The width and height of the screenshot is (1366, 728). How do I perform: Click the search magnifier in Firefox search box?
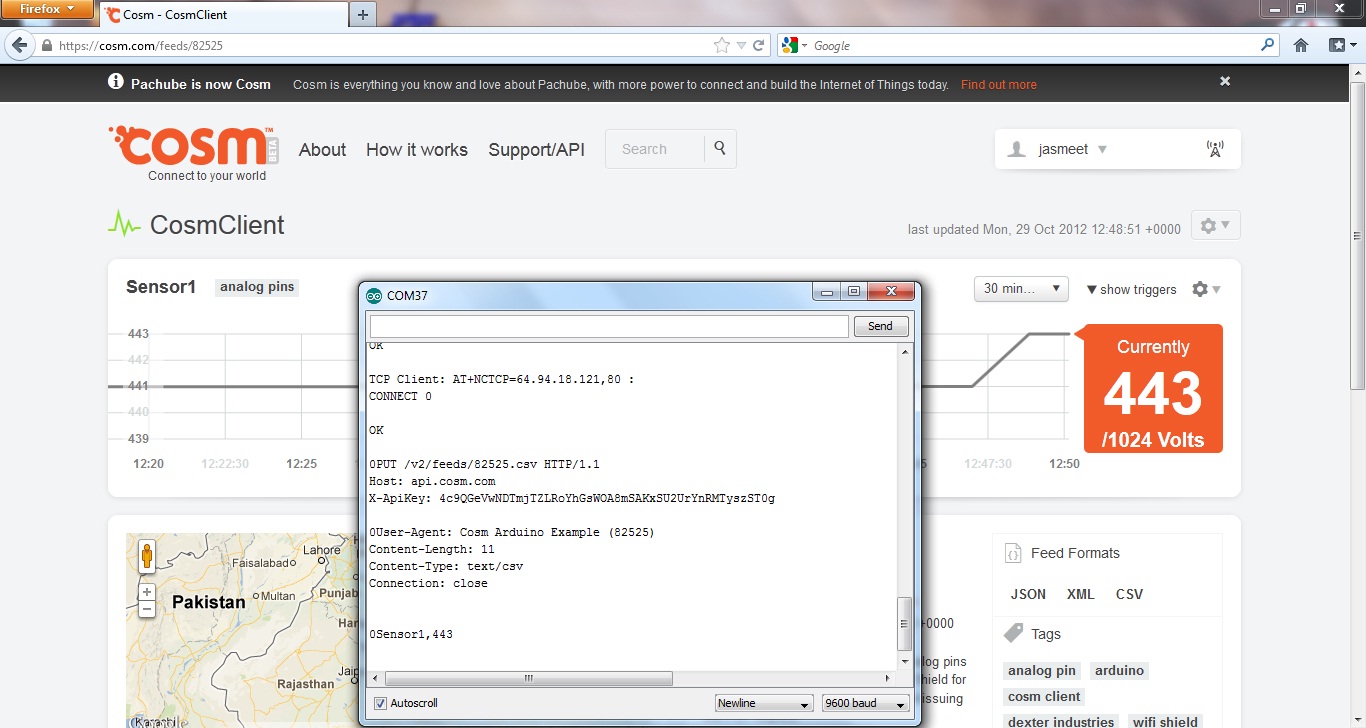(x=1268, y=45)
